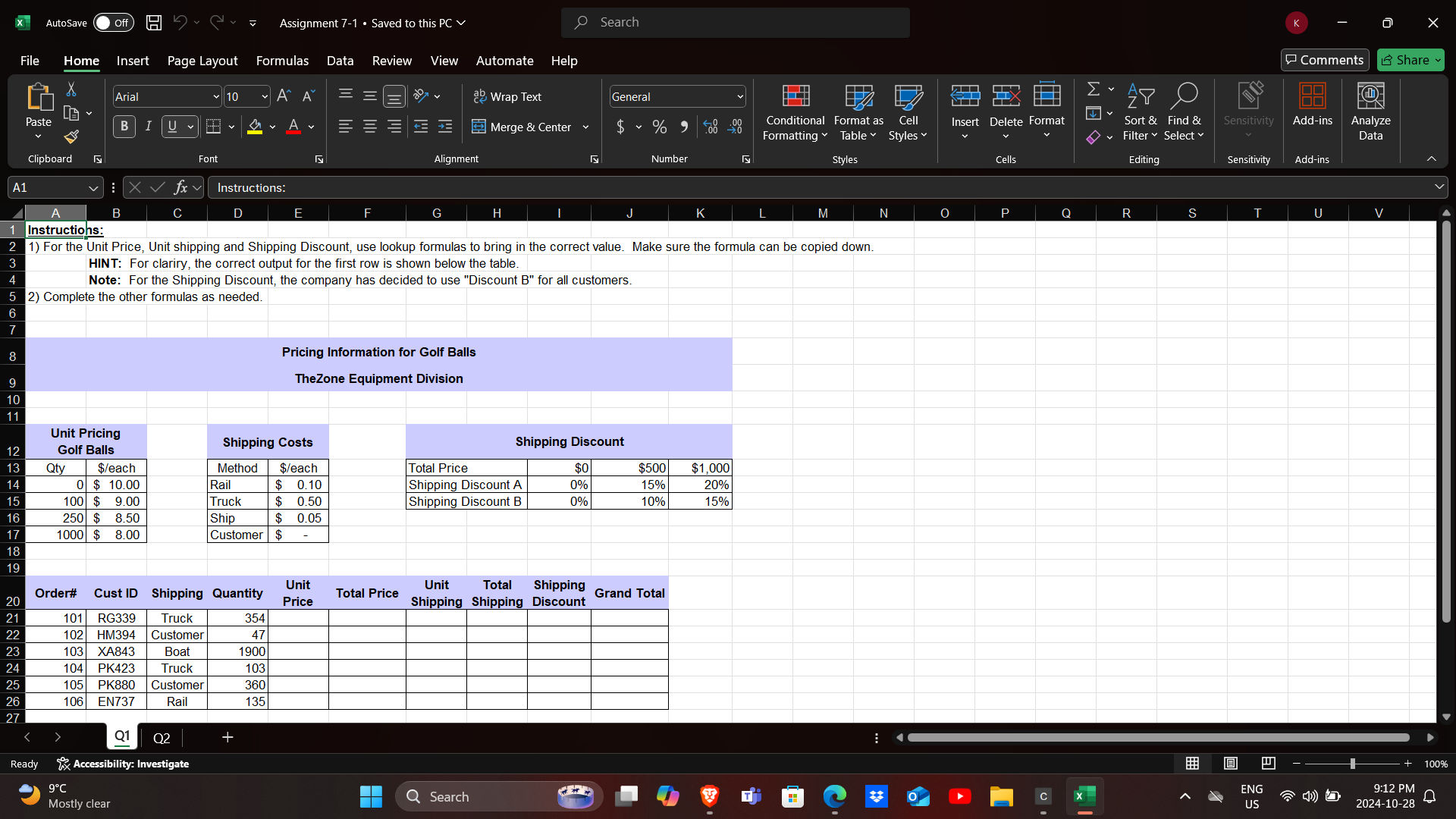This screenshot has width=1456, height=819.
Task: Click the Comments button
Action: click(x=1324, y=60)
